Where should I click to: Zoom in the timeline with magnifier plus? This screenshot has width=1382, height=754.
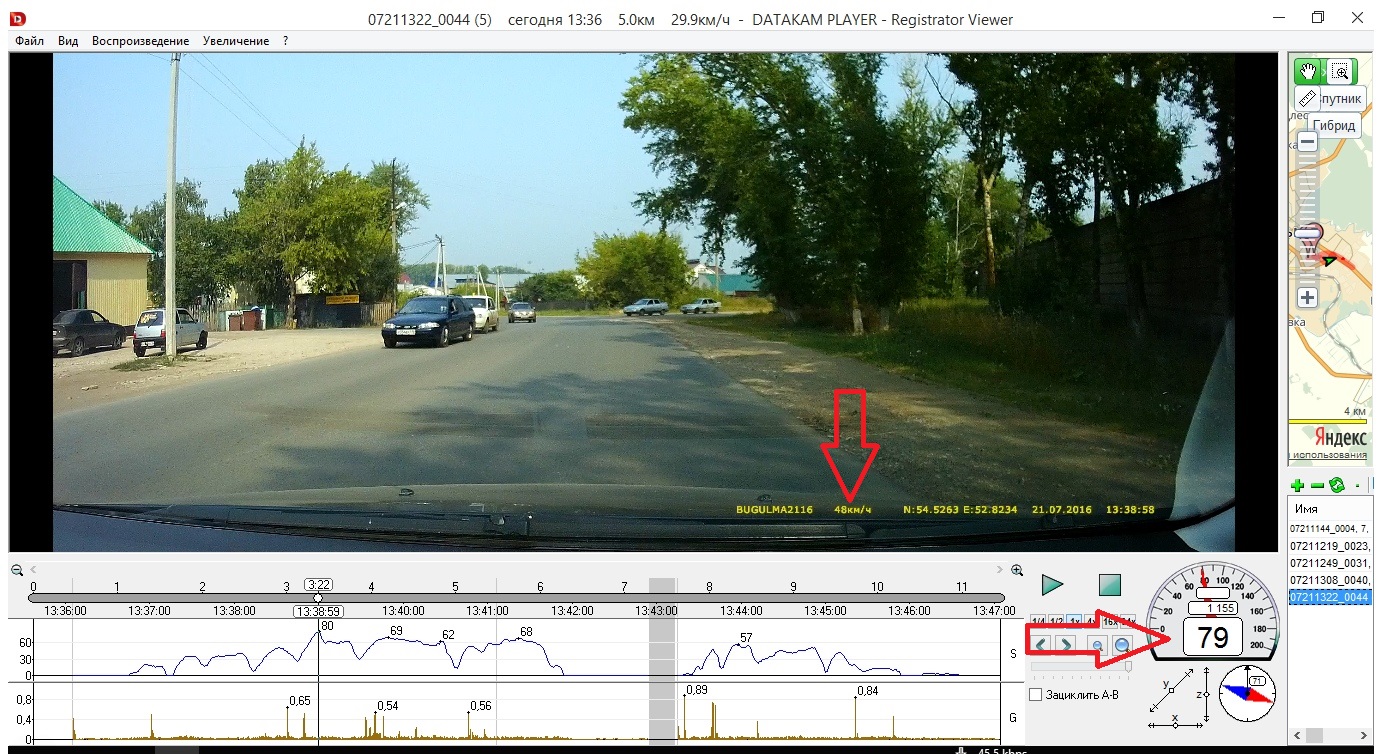1017,570
